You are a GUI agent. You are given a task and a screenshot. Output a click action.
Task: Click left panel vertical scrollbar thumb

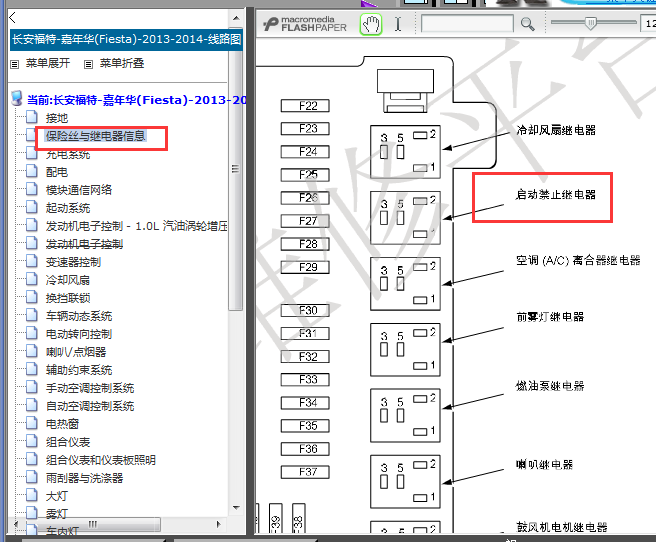tap(236, 169)
